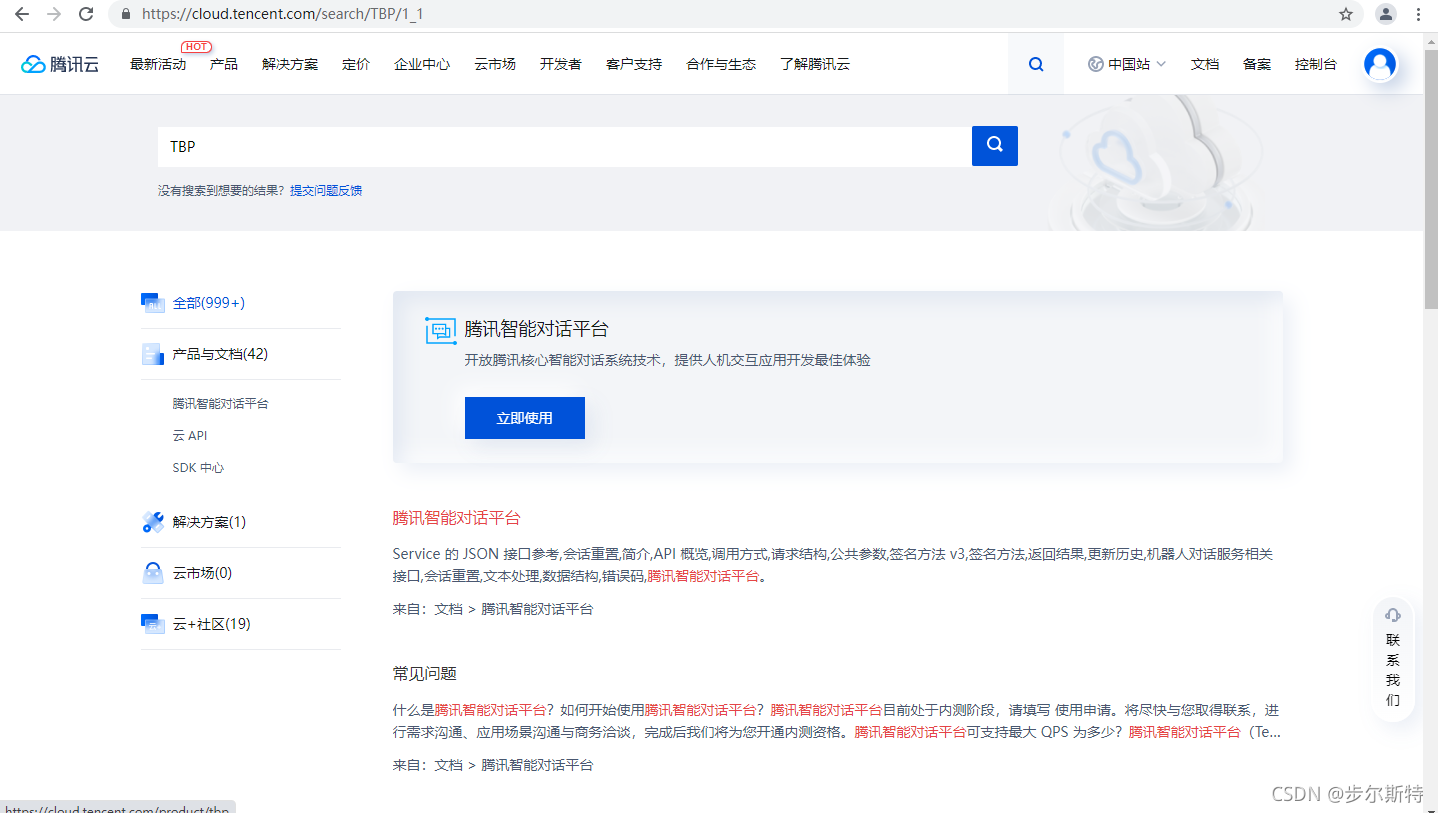This screenshot has width=1438, height=813.
Task: Click the 云市场 category icon
Action: pos(152,573)
